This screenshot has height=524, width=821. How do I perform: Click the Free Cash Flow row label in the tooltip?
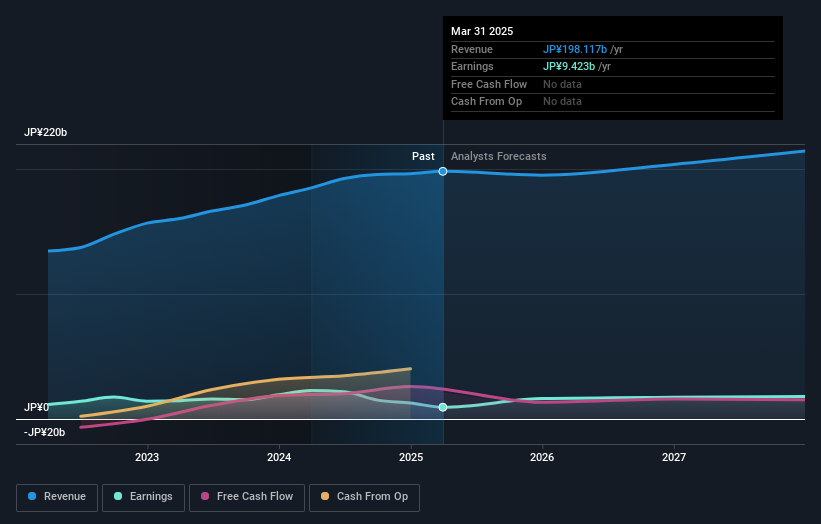489,84
